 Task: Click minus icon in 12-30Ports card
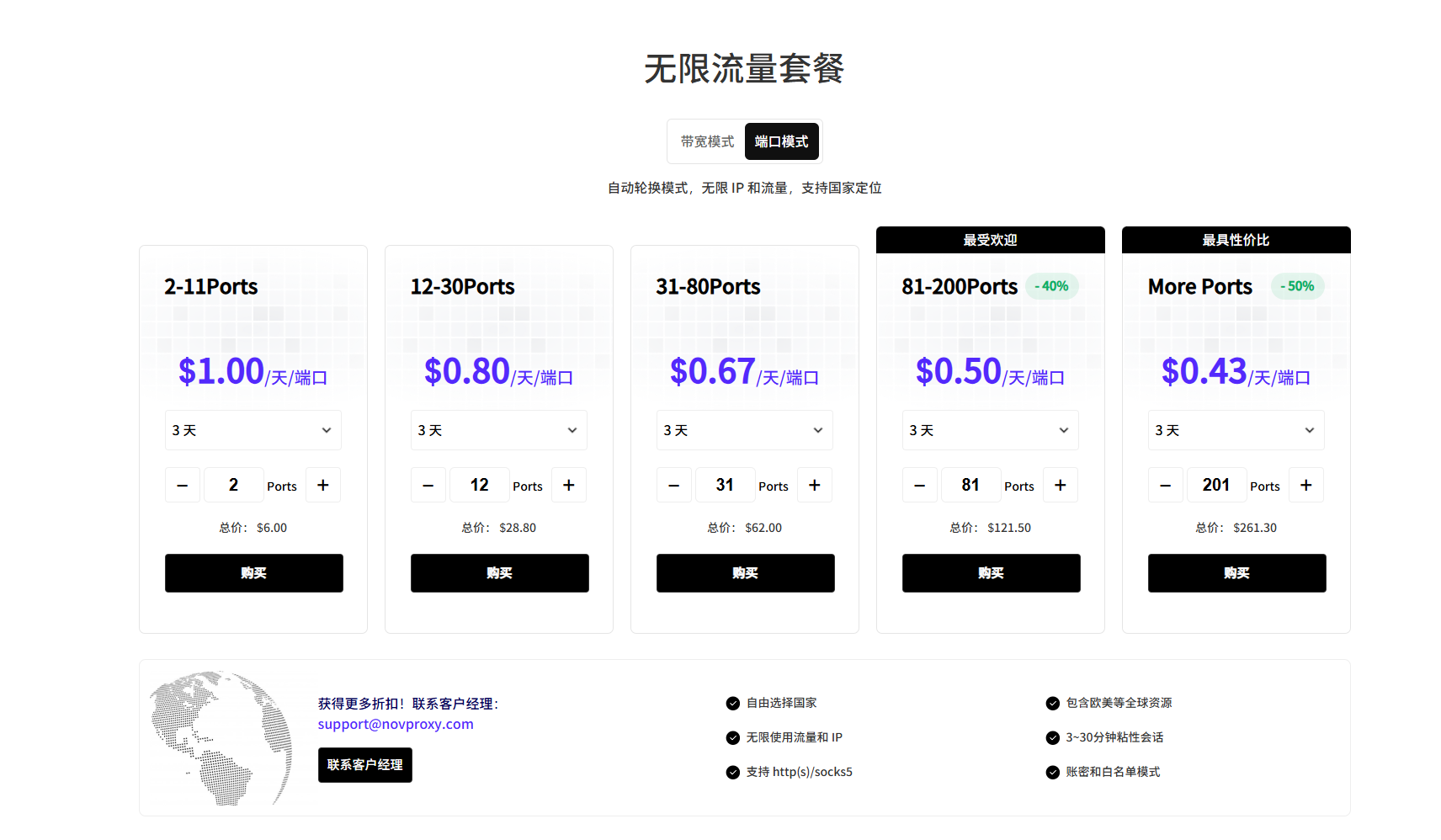pos(428,486)
